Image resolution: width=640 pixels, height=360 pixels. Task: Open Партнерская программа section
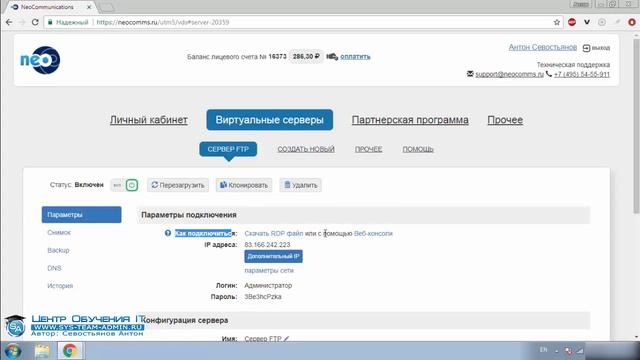point(410,120)
